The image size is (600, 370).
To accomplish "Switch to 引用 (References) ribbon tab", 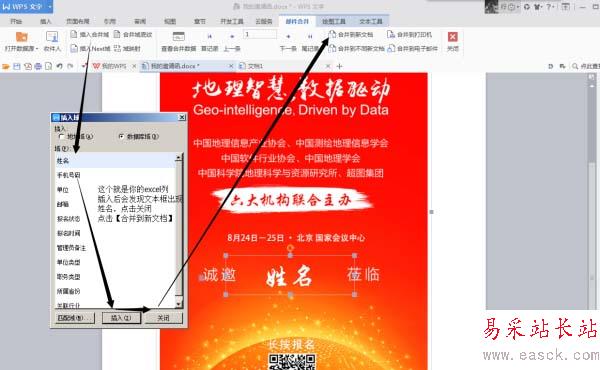I will [110, 21].
